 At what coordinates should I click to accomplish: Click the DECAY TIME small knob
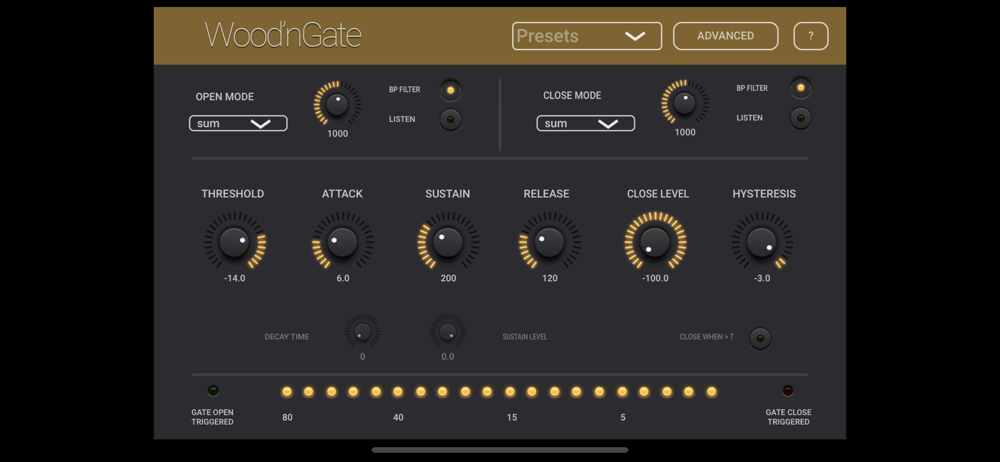[x=362, y=332]
